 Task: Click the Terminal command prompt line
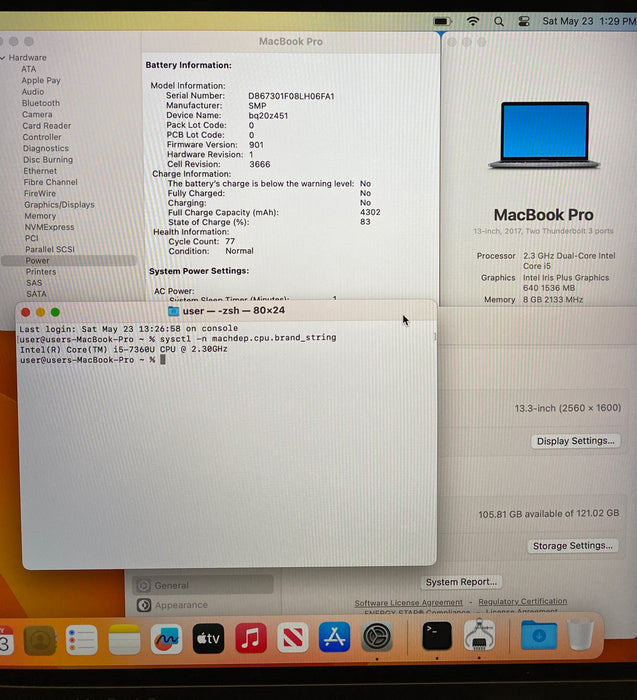pos(93,360)
